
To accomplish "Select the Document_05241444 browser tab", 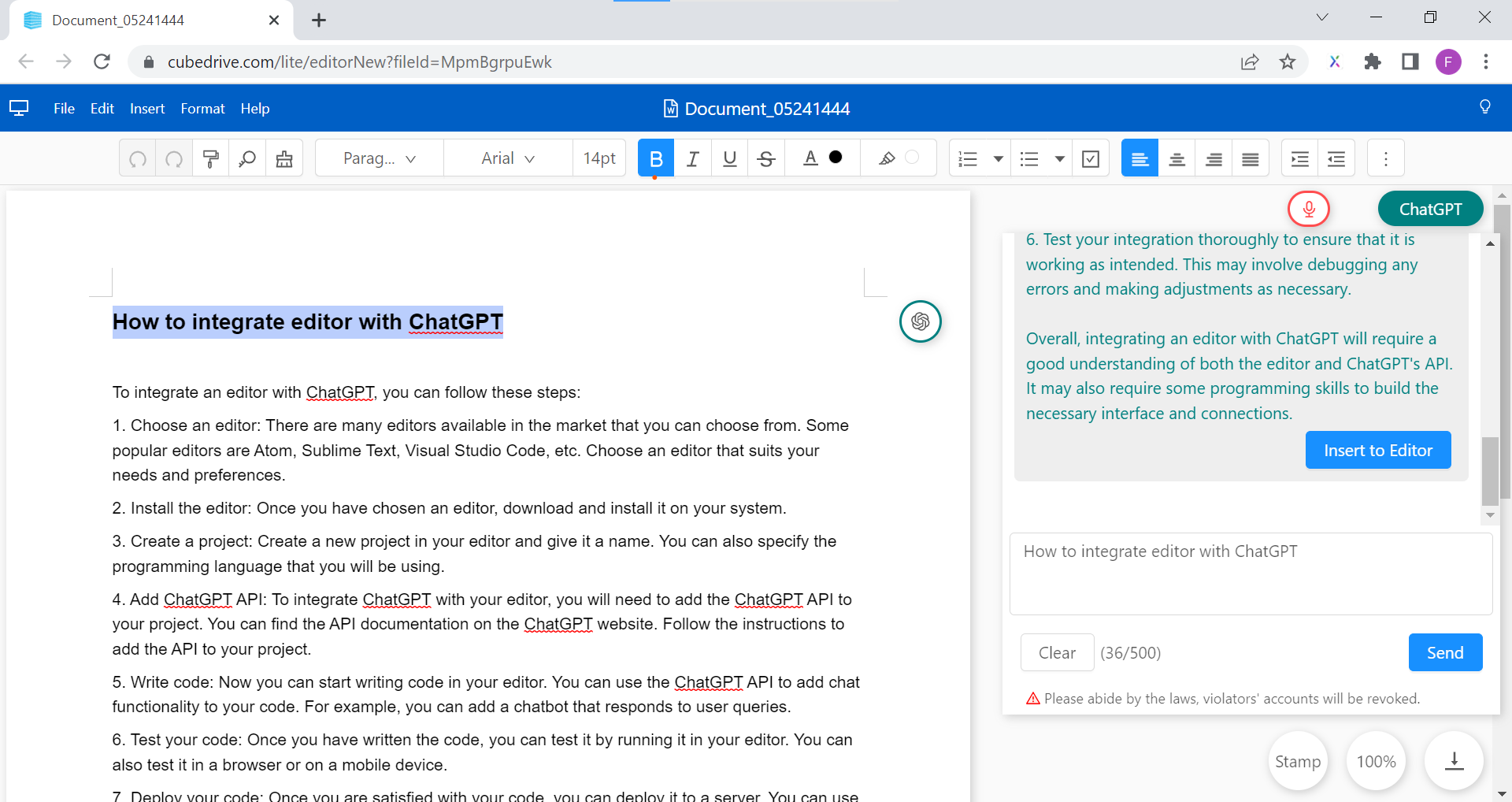I will point(150,20).
